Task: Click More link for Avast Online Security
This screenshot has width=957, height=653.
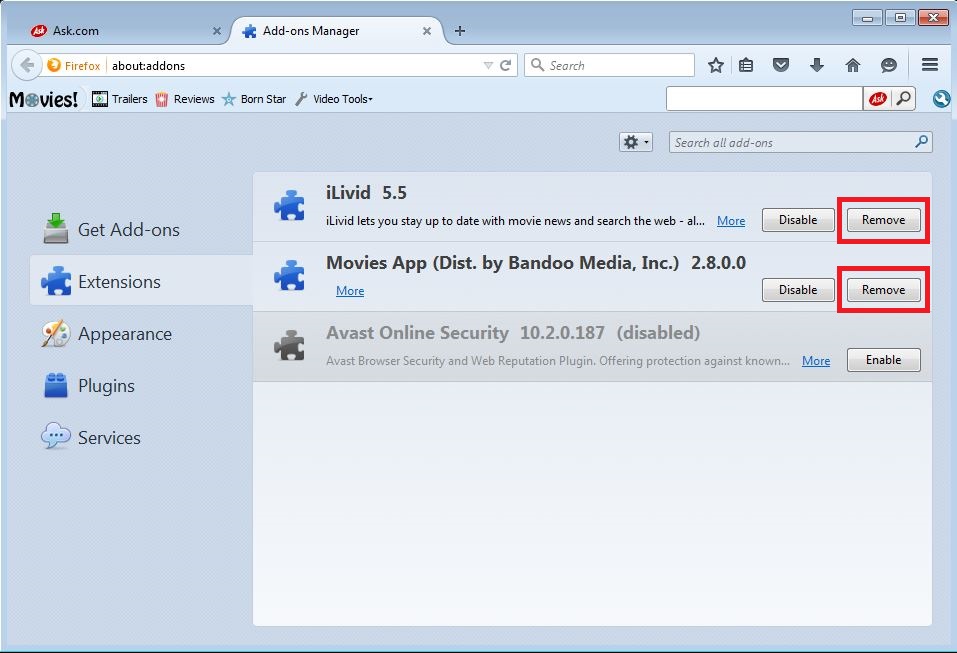Action: tap(815, 361)
